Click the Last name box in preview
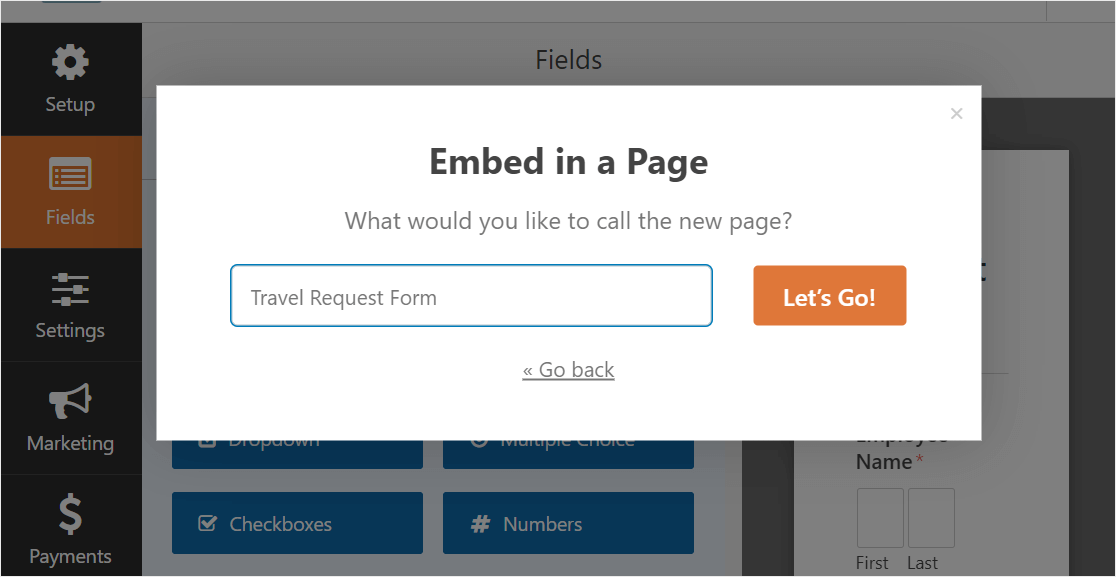1116x577 pixels. (x=932, y=518)
